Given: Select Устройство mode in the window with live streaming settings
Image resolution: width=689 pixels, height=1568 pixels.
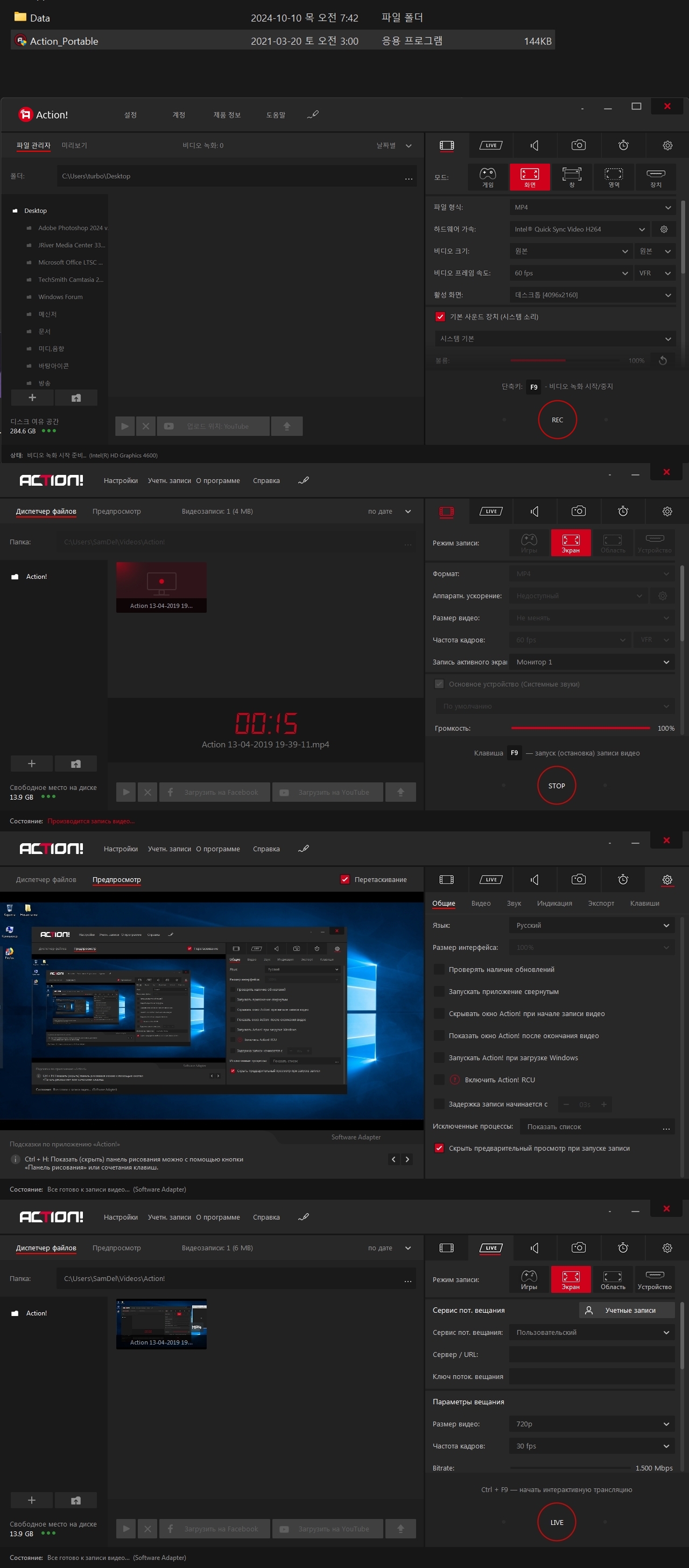Looking at the screenshot, I should [655, 1279].
